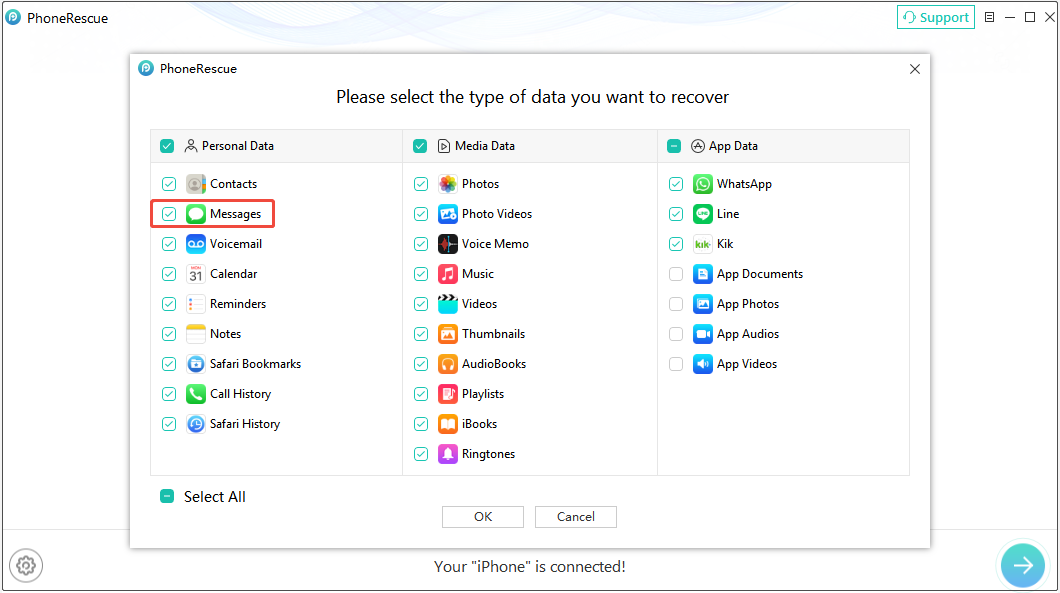Image resolution: width=1060 pixels, height=593 pixels.
Task: Click the Call History phone icon
Action: coord(195,394)
